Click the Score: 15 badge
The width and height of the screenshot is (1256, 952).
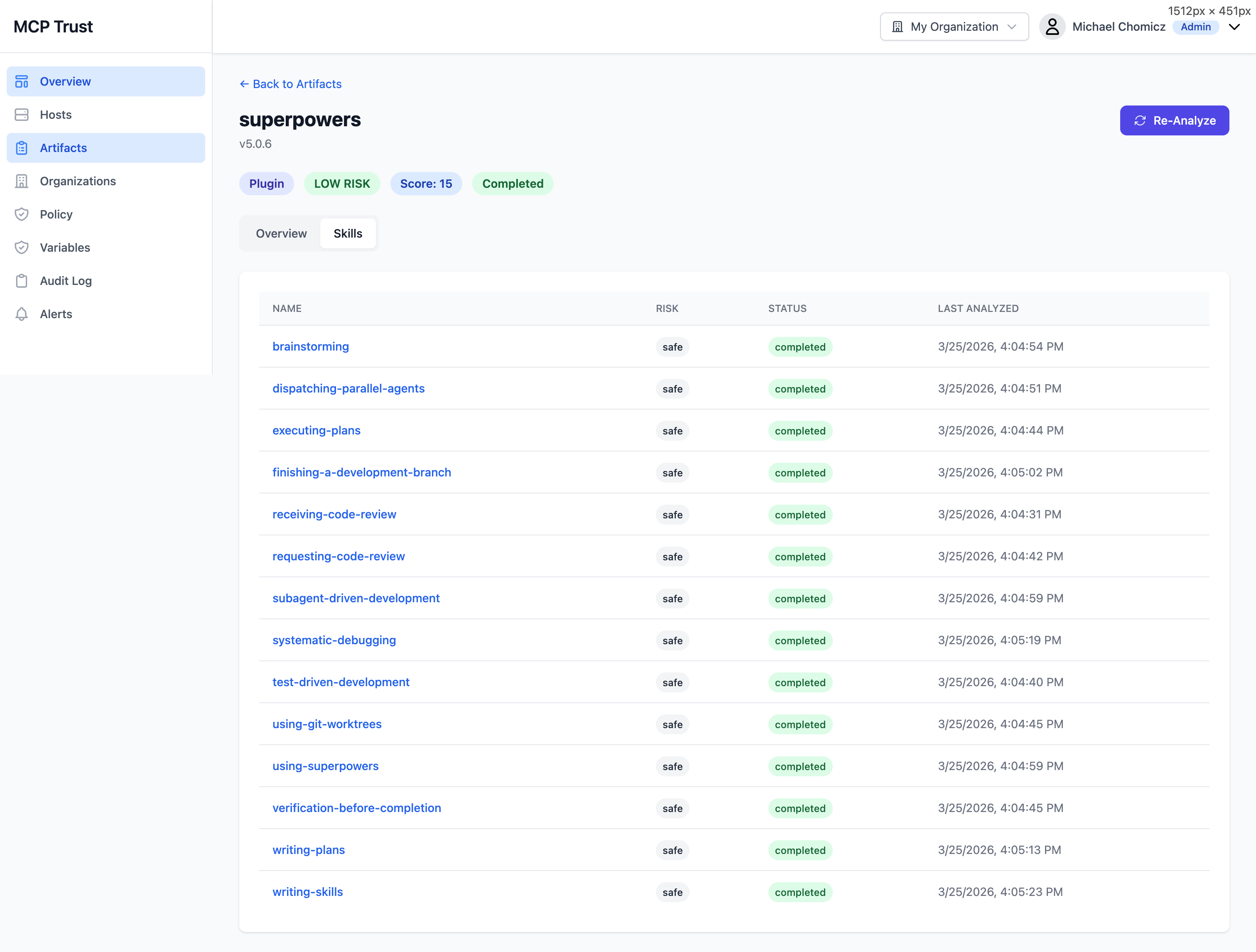(426, 183)
